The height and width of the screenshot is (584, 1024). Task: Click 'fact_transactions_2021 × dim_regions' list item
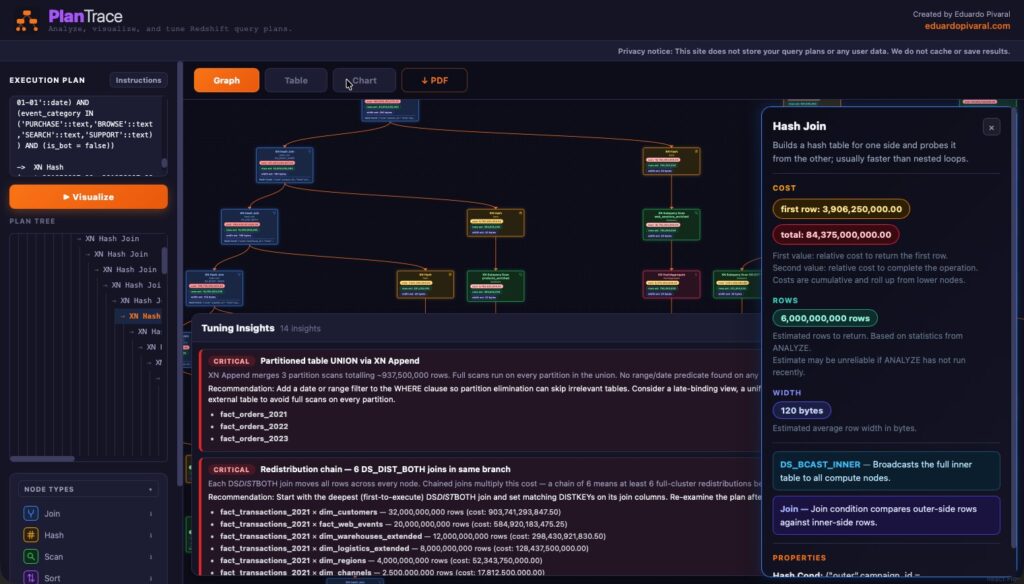[x=381, y=560]
